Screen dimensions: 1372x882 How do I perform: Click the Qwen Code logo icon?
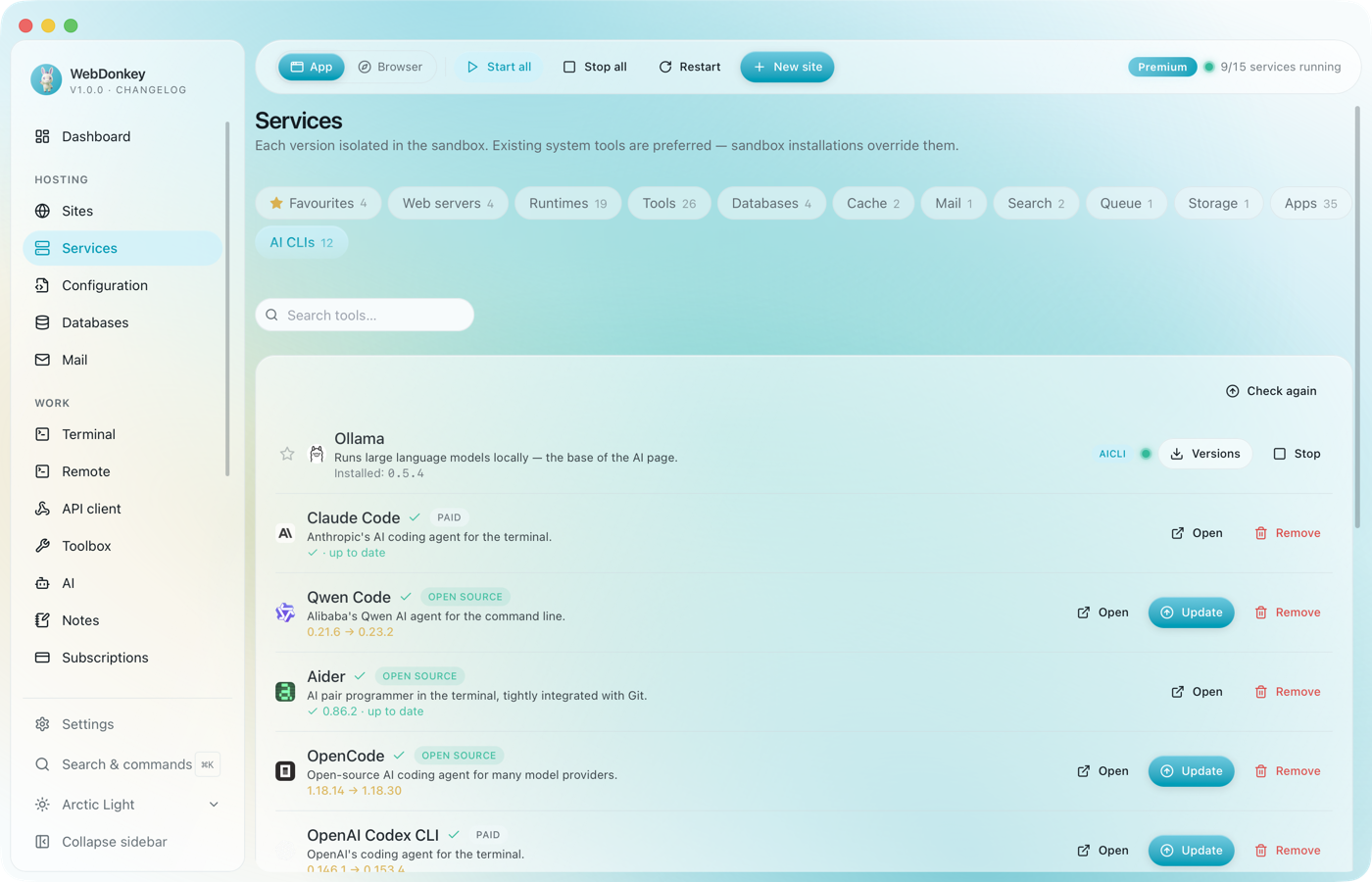285,612
